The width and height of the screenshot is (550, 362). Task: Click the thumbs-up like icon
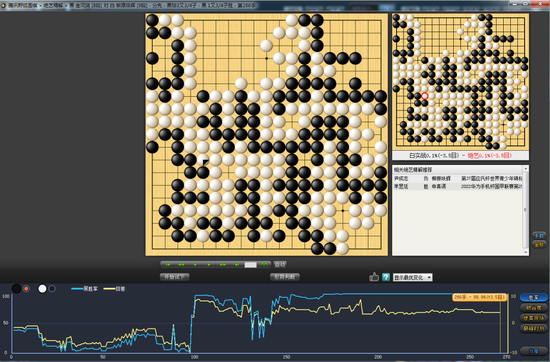tap(374, 277)
